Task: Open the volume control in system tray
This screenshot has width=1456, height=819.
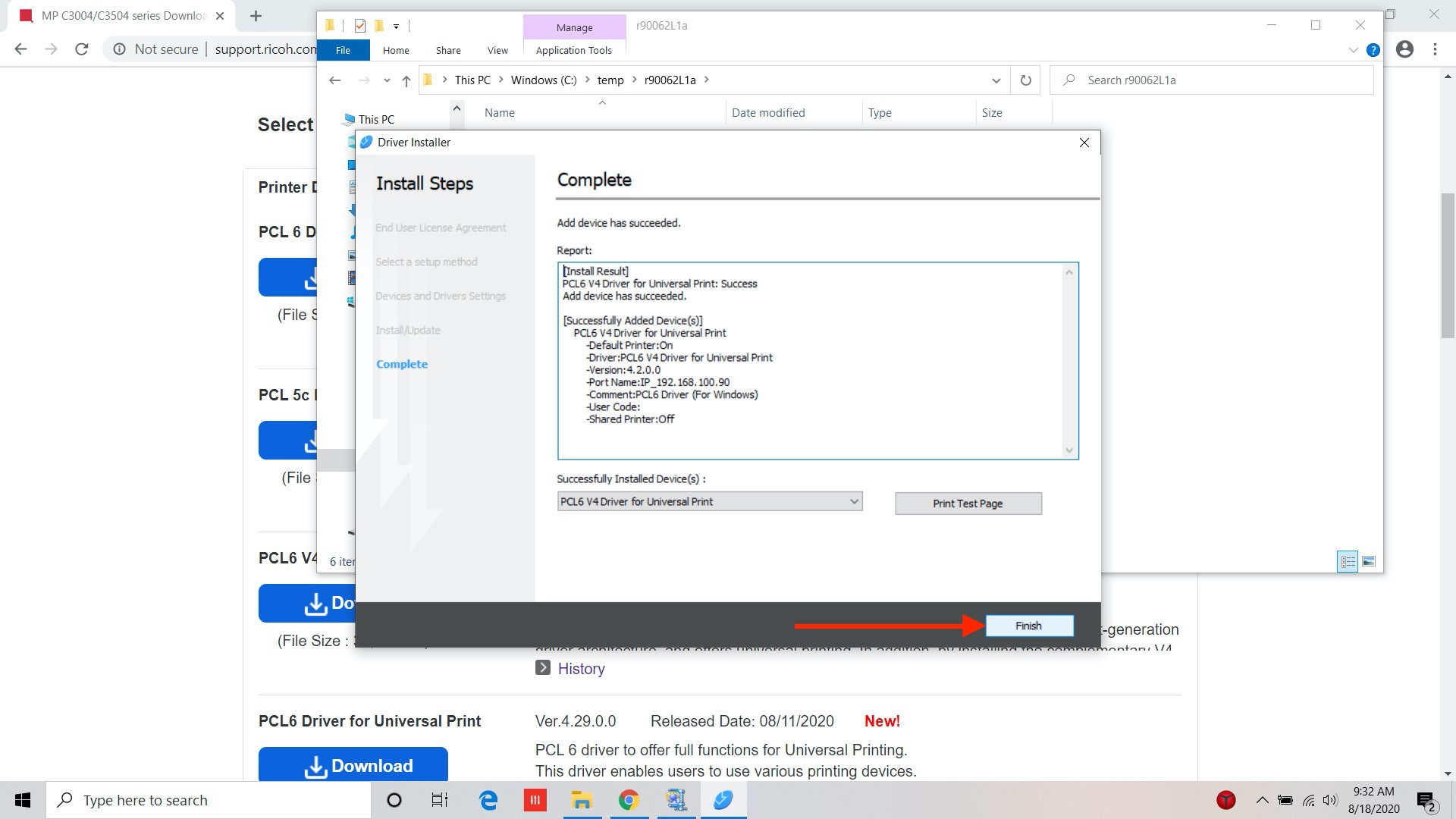Action: point(1331,800)
